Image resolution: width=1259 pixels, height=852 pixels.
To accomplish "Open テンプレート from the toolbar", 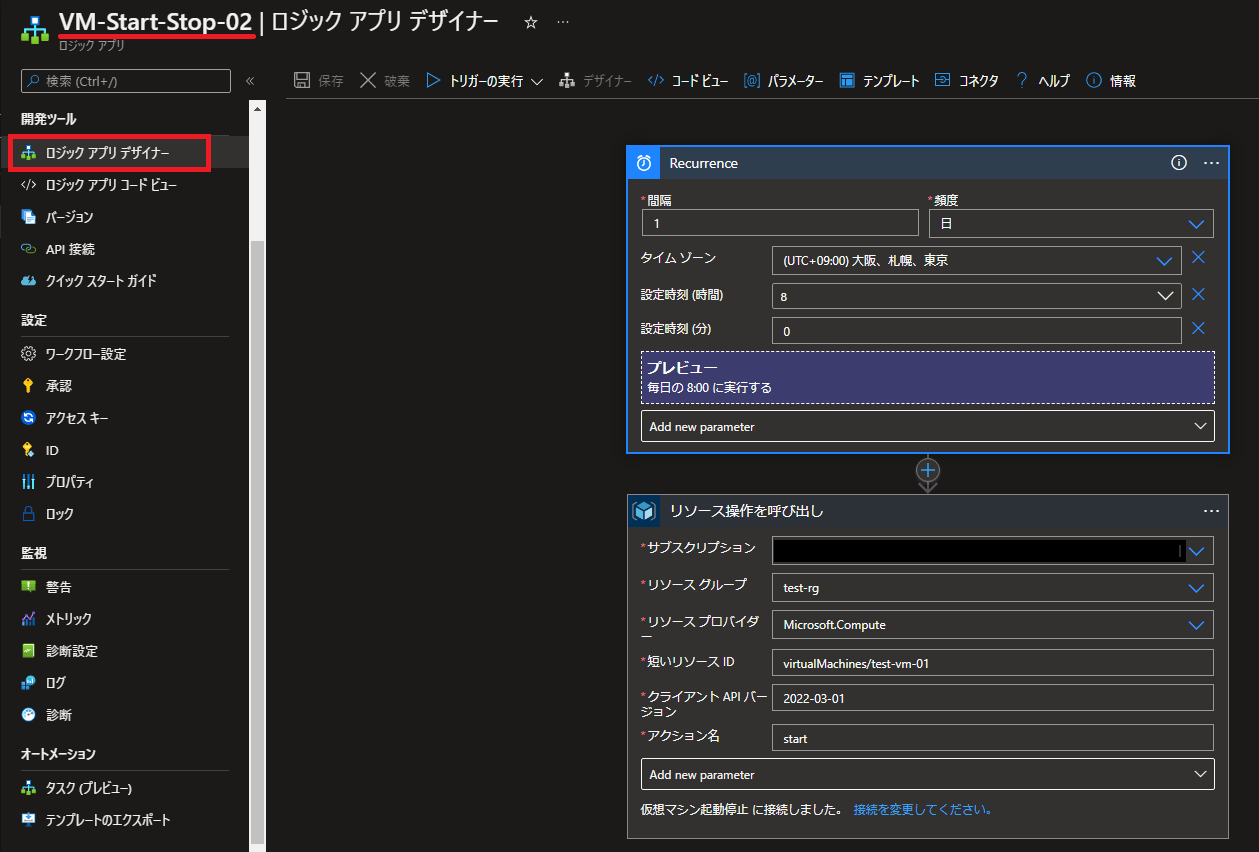I will coord(879,81).
